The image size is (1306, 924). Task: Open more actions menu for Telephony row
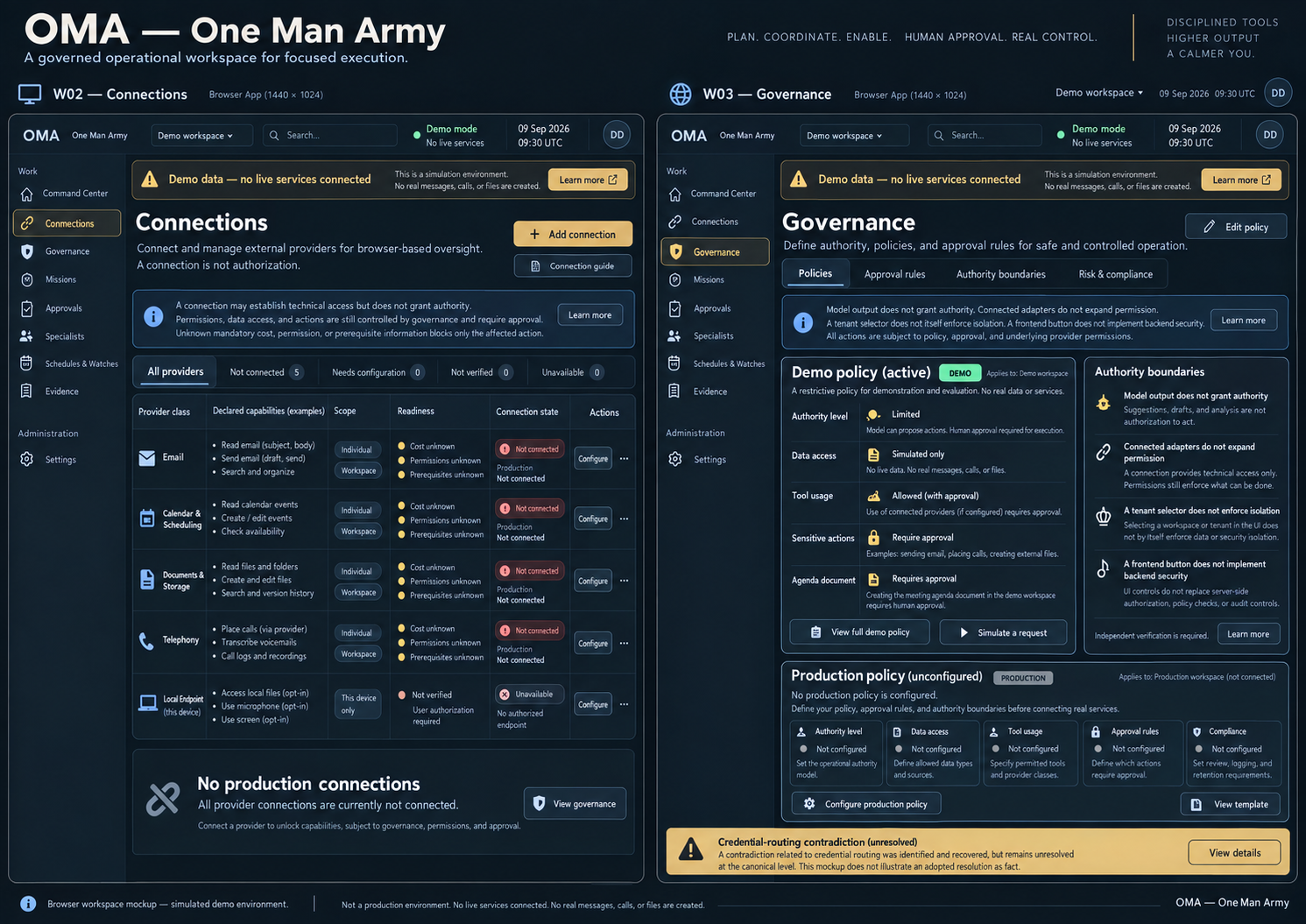(624, 644)
